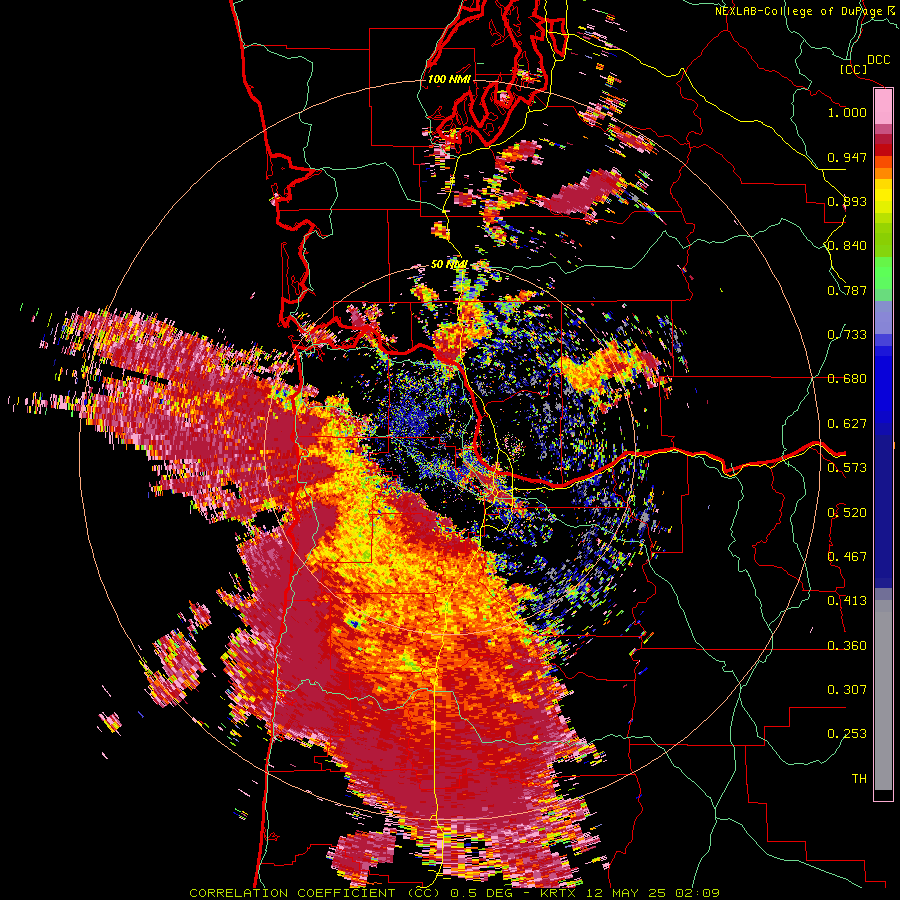
Task: Click the TH threshold label in legend
Action: (x=859, y=779)
